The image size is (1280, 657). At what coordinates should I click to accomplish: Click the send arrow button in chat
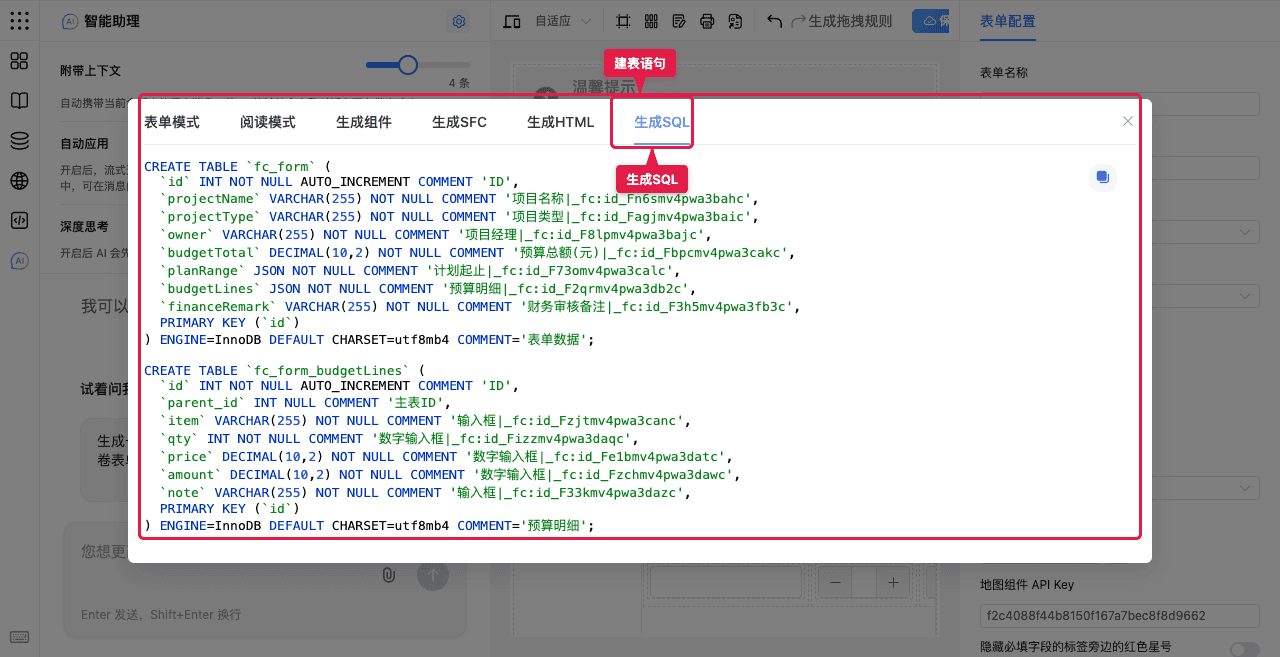(433, 575)
